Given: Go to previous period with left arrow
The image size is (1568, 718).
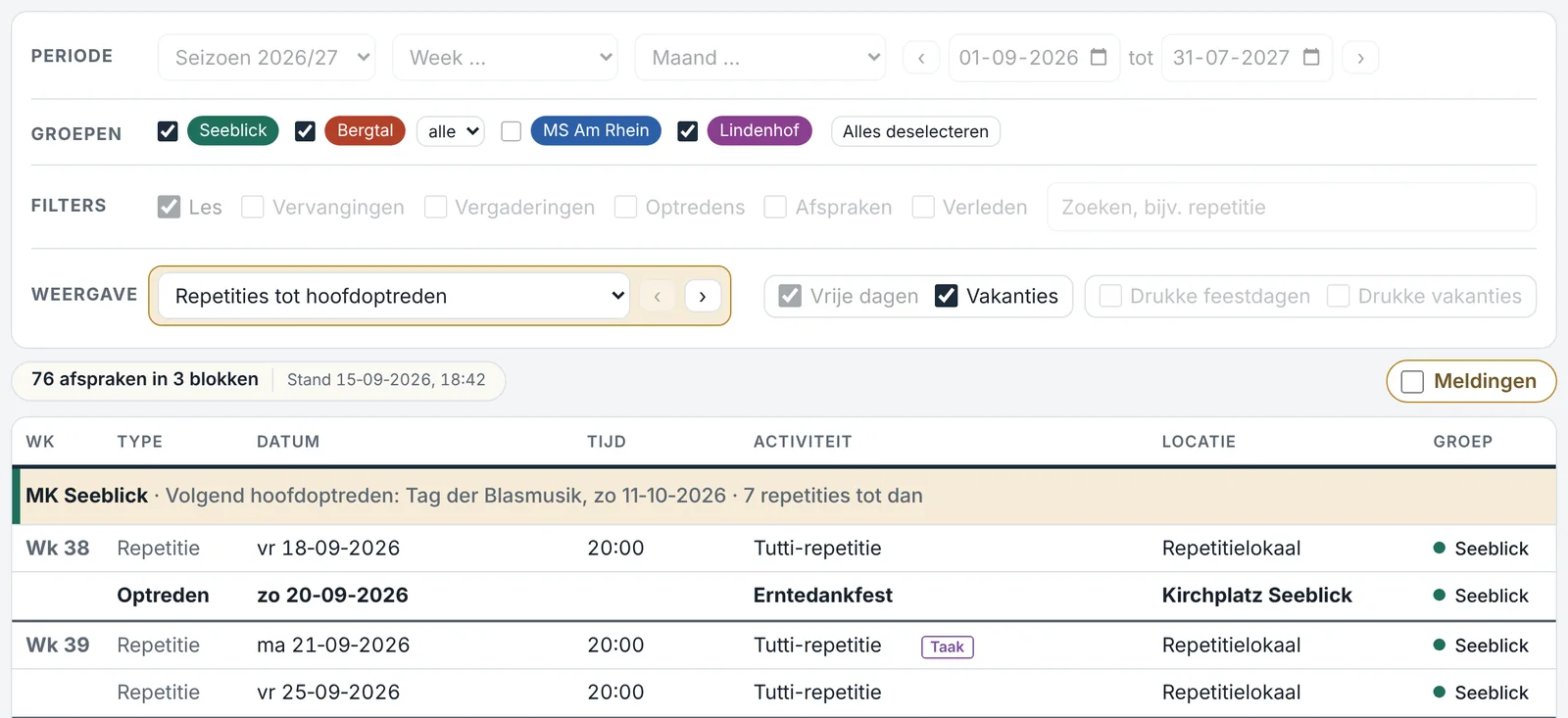Looking at the screenshot, I should pos(921,58).
